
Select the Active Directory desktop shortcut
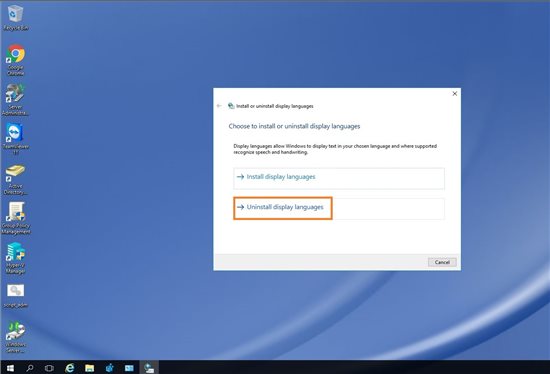[x=15, y=180]
